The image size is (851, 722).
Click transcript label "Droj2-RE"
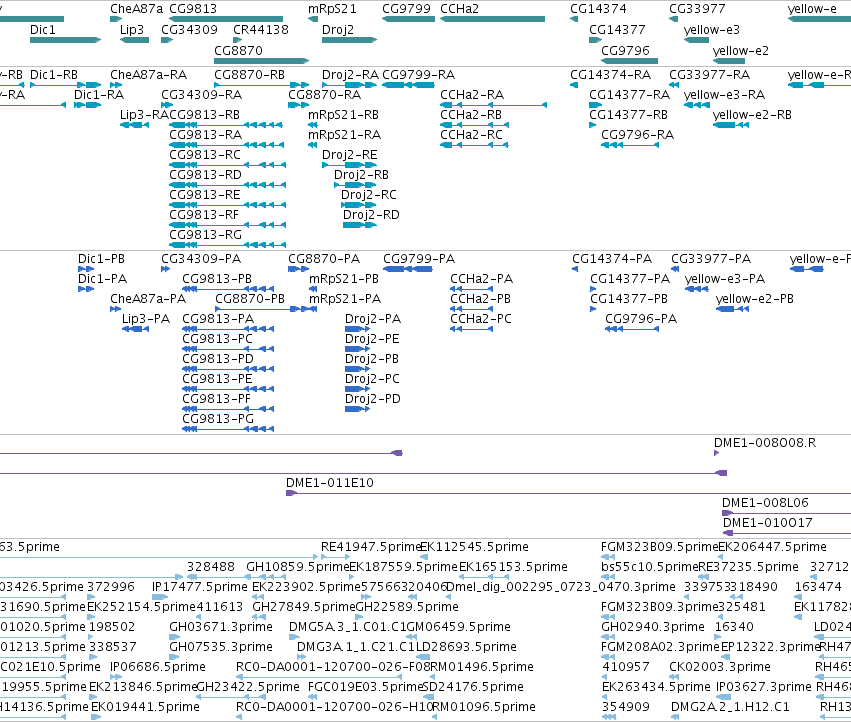(350, 155)
